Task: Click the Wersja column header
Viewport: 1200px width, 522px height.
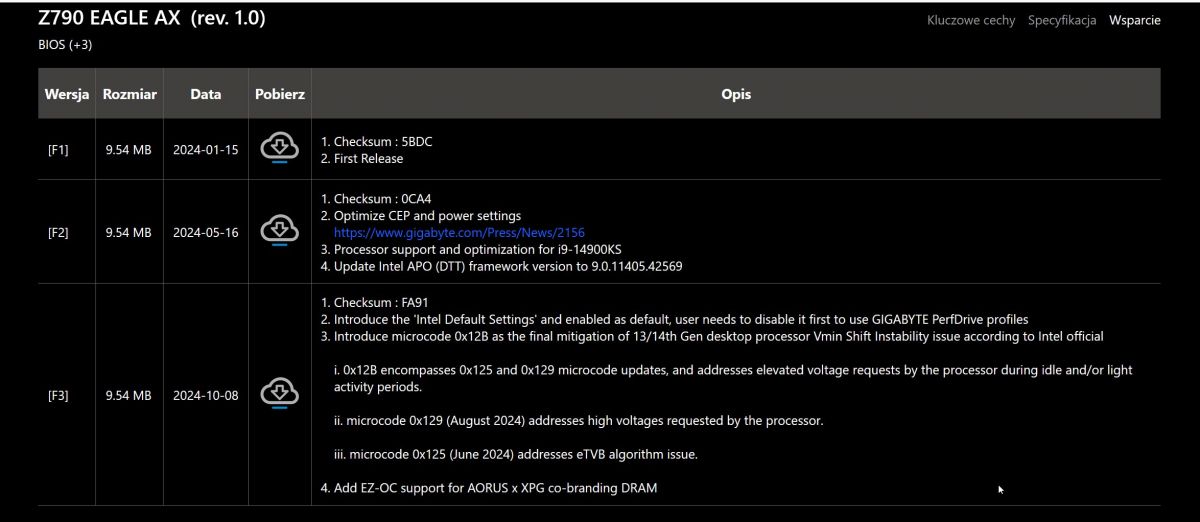Action: pyautogui.click(x=67, y=94)
